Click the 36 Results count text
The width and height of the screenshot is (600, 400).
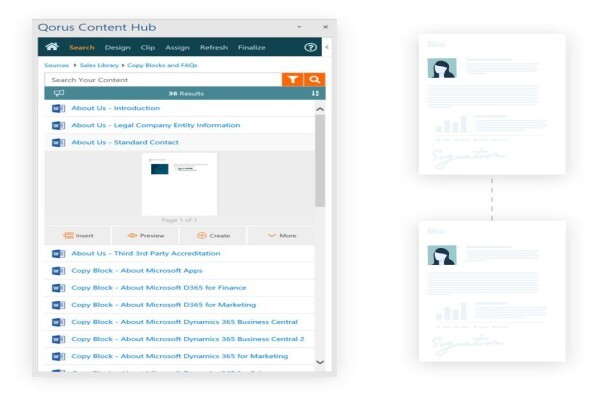186,93
